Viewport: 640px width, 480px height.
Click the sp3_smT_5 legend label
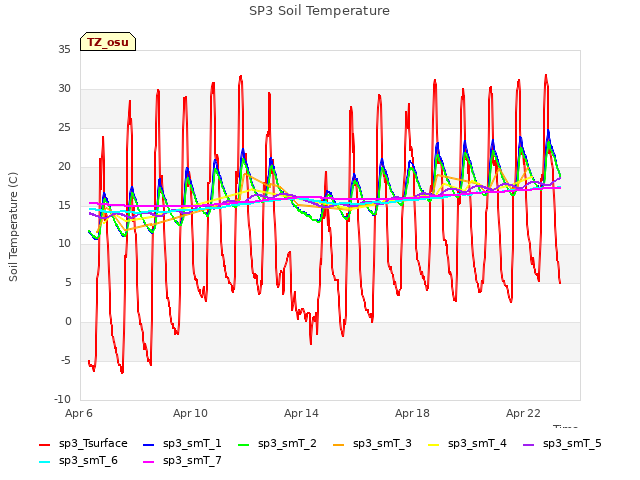pos(572,443)
